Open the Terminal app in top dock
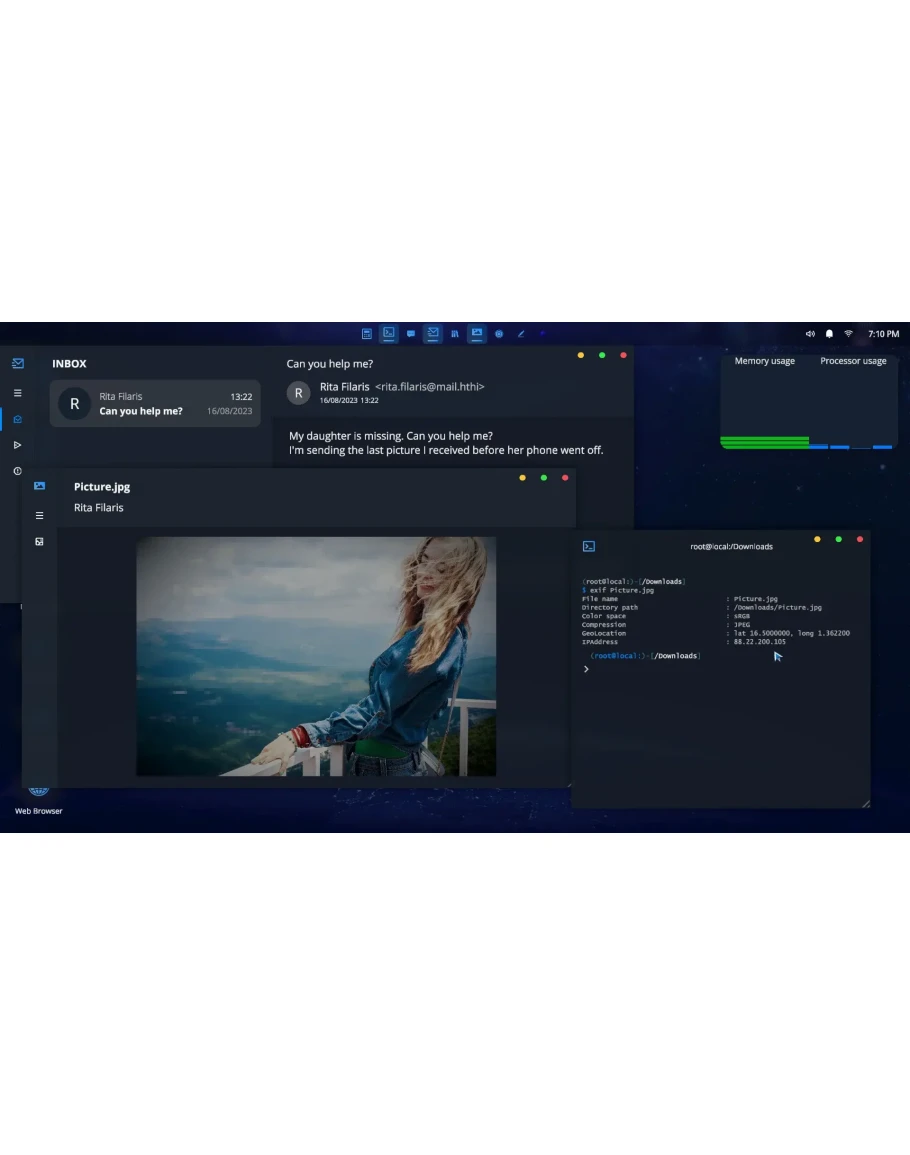Viewport: 910px width, 1155px height. tap(389, 333)
